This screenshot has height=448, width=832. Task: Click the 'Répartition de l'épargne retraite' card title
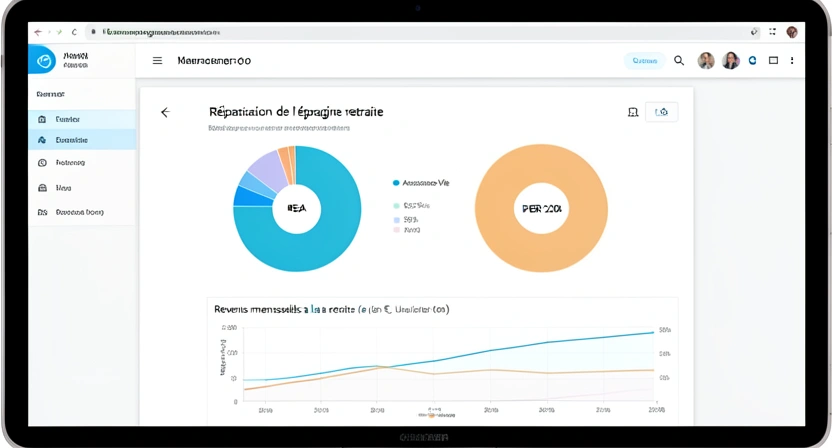tap(296, 111)
